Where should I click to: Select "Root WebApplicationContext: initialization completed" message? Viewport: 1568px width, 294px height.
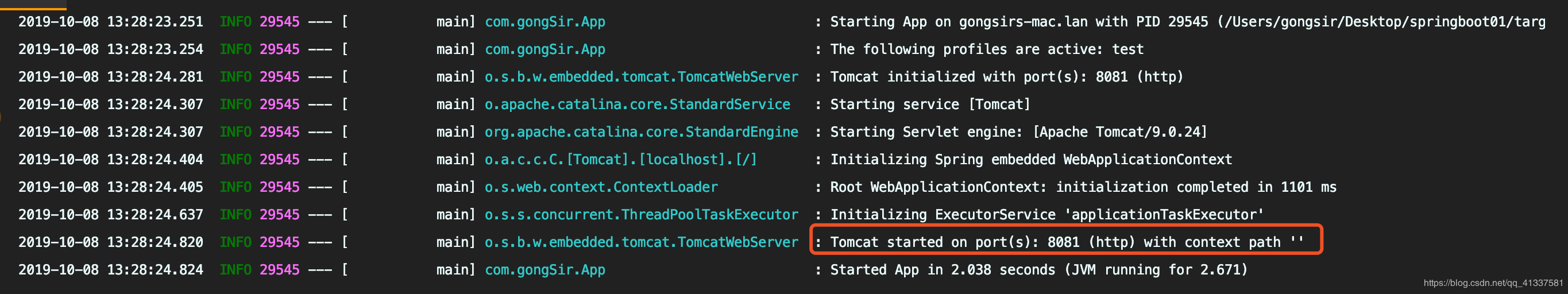[x=1083, y=187]
